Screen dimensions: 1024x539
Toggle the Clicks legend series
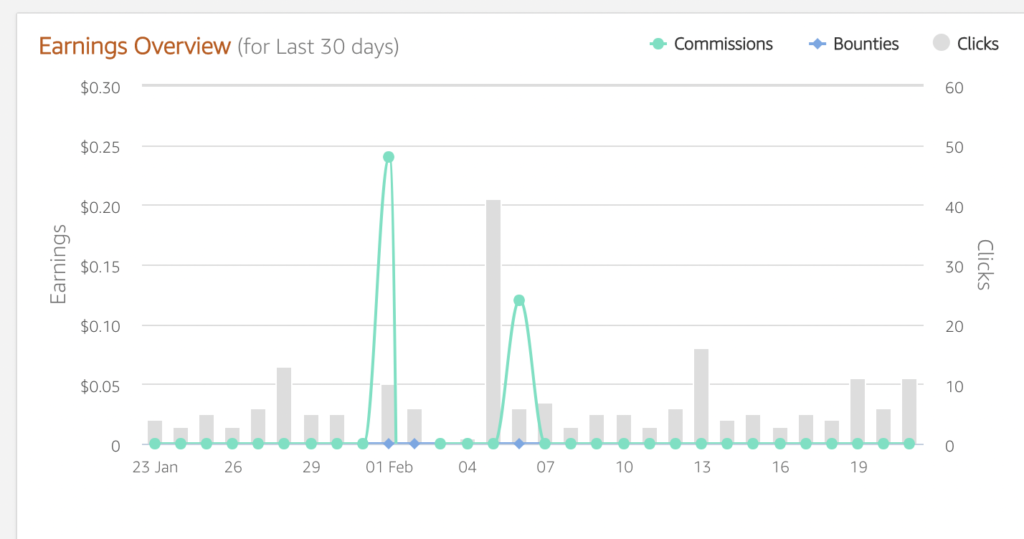tap(977, 44)
